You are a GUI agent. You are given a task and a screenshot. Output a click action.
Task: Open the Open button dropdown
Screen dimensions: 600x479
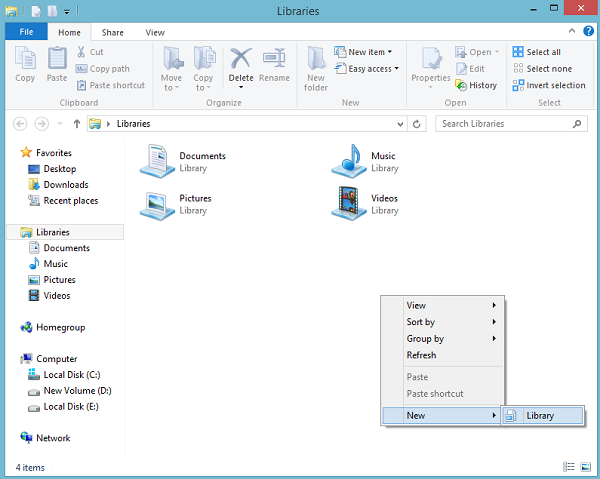click(497, 52)
